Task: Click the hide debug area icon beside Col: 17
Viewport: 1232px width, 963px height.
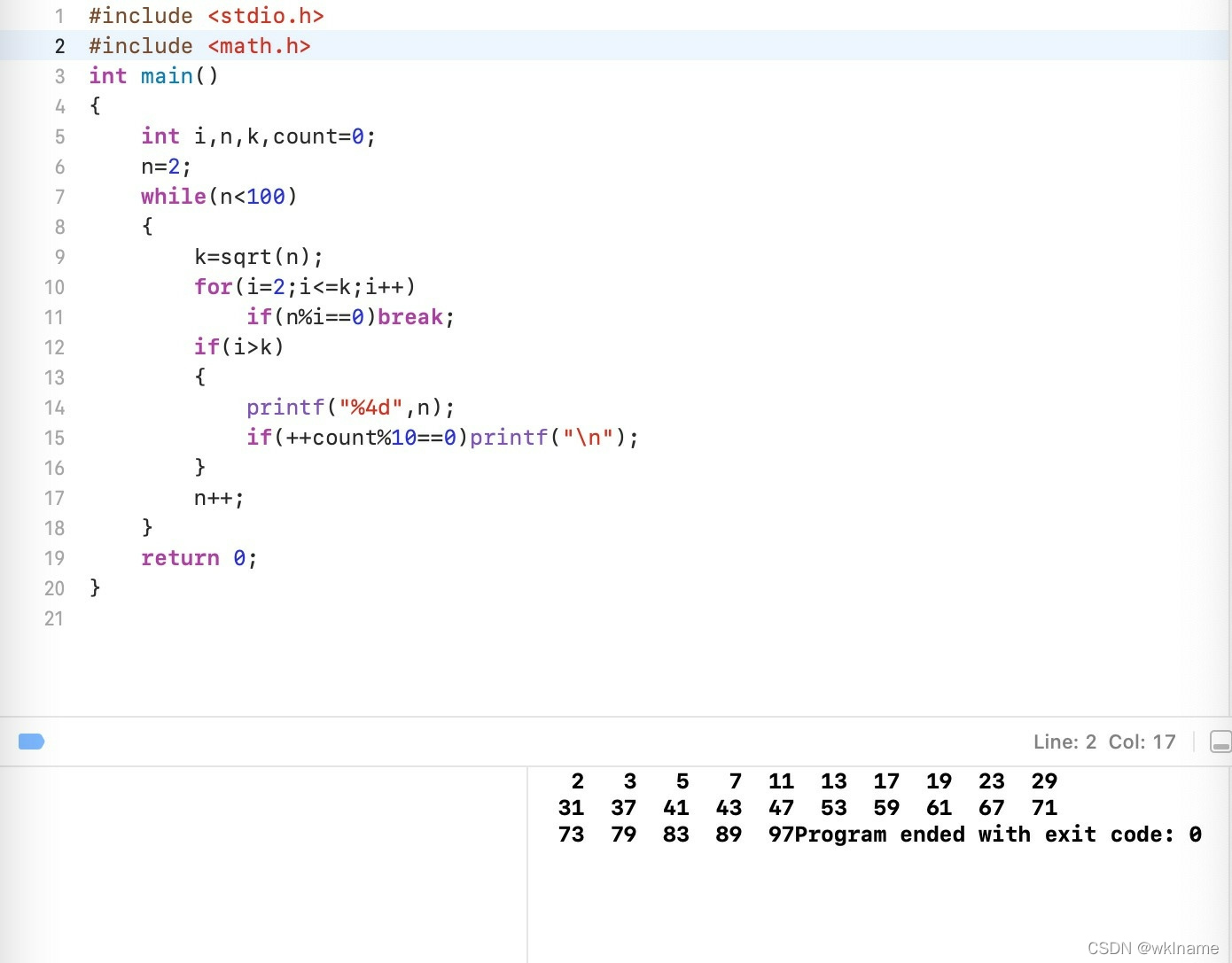Action: [x=1220, y=742]
